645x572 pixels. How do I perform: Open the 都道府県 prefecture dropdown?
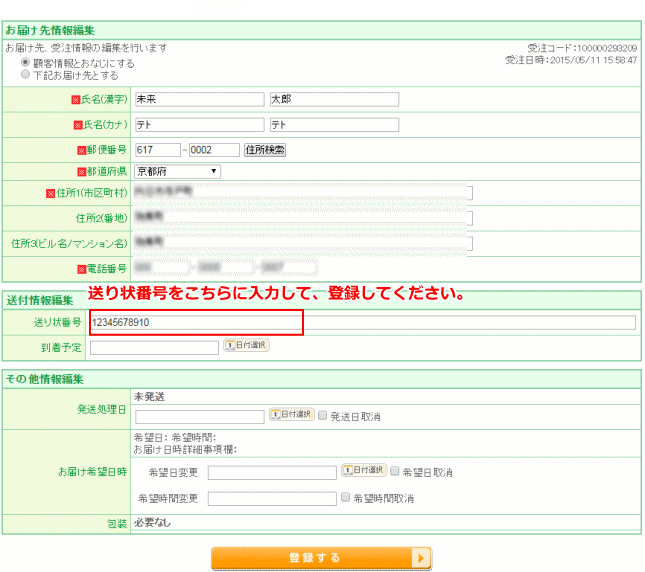(177, 171)
